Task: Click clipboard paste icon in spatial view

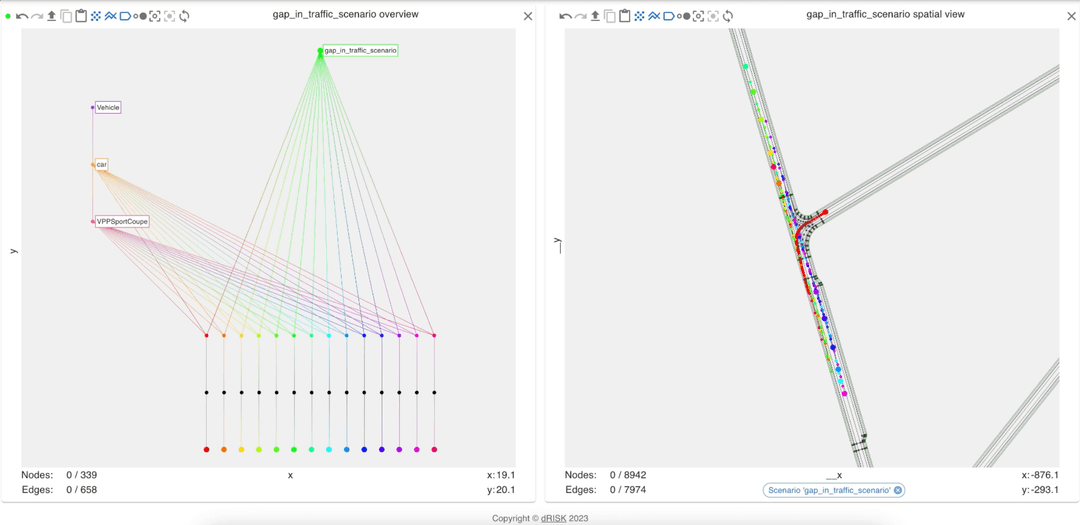Action: pos(624,16)
